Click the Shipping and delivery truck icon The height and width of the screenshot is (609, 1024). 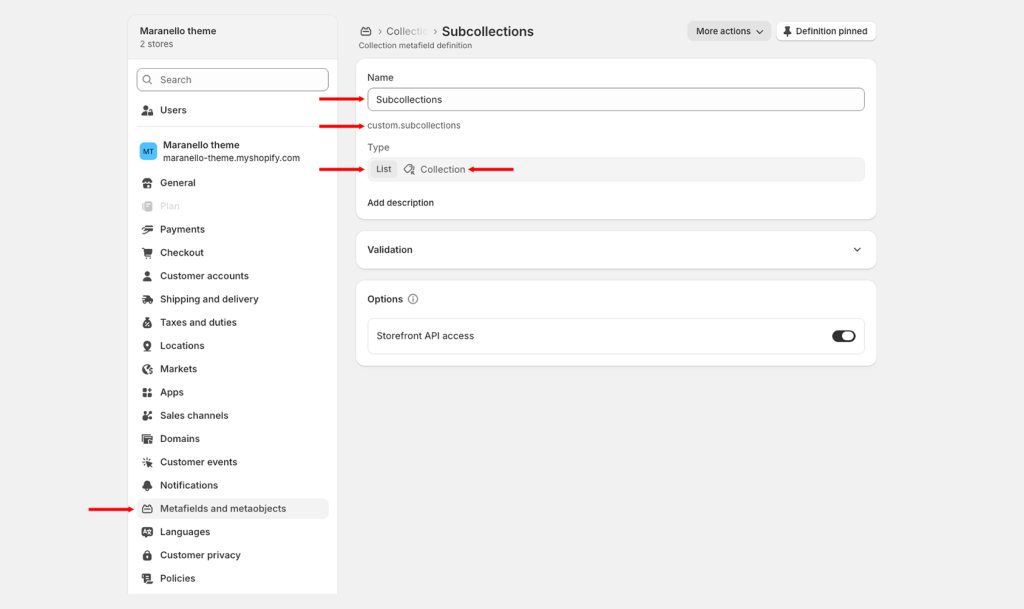tap(147, 300)
